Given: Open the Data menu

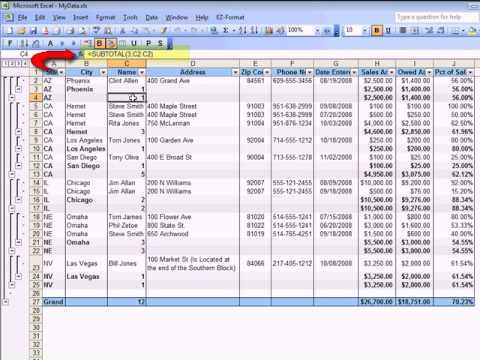Looking at the screenshot, I should 152,17.
